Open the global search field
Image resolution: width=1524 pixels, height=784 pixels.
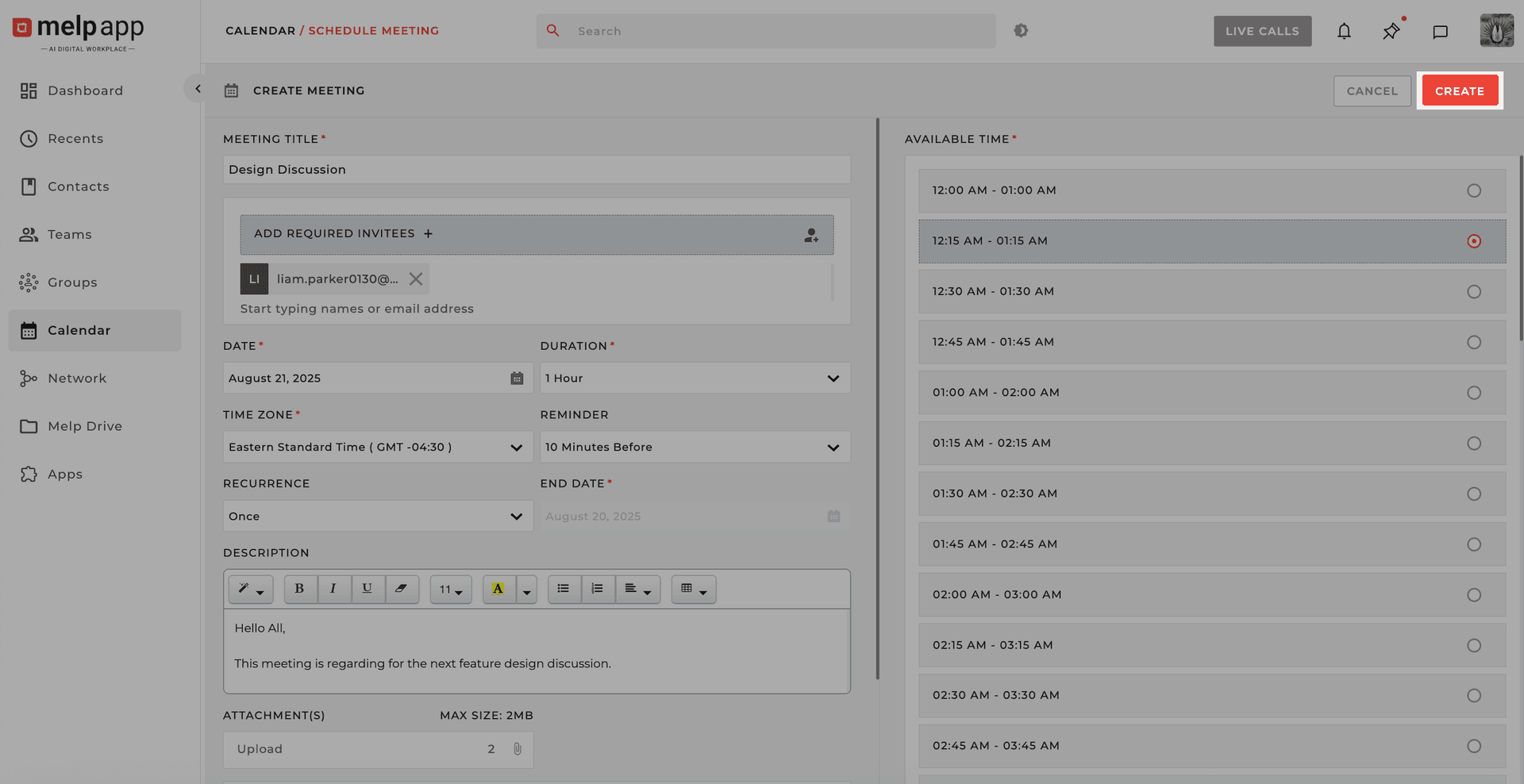[764, 31]
